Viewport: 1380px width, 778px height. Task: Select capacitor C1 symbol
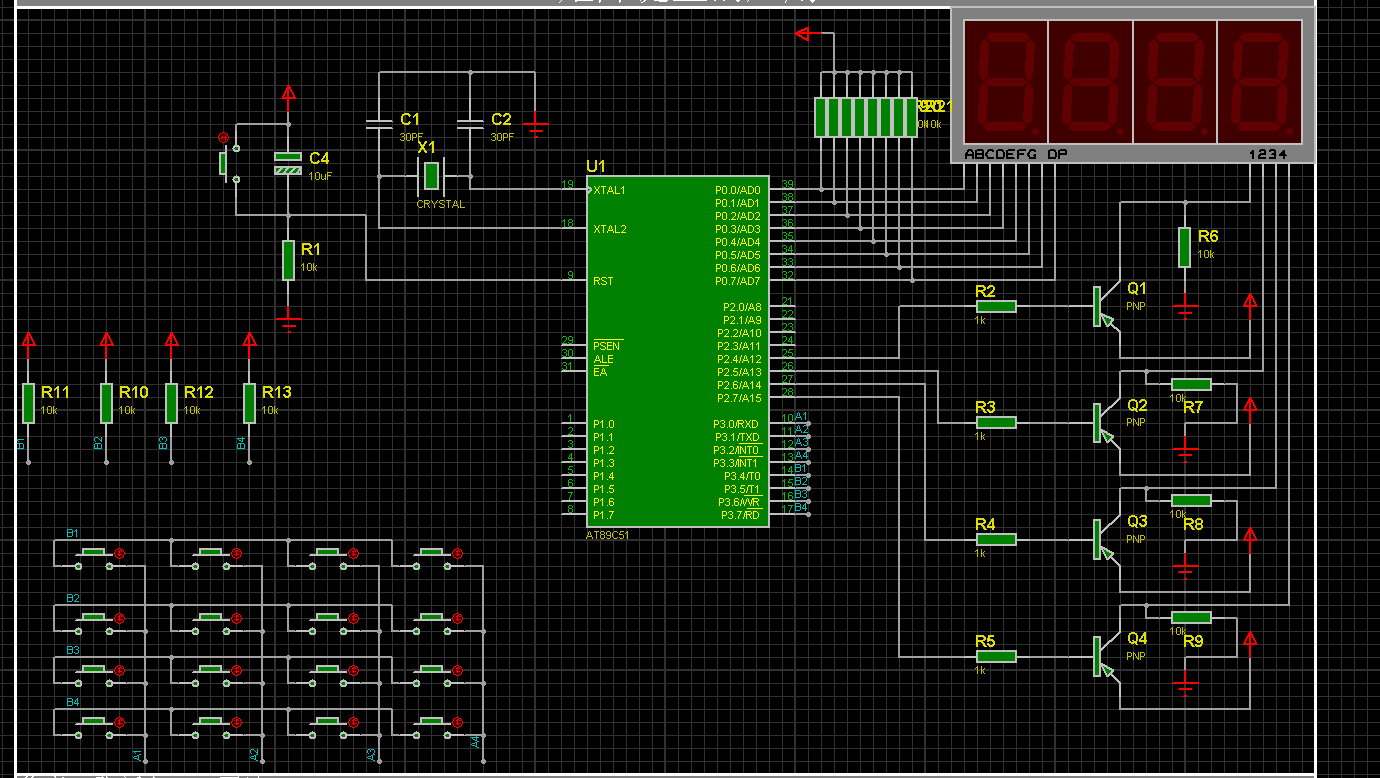tap(379, 124)
